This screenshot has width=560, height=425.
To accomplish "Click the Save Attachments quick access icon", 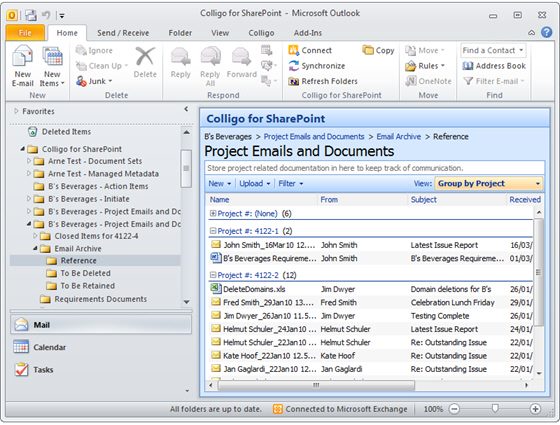I will (x=31, y=15).
